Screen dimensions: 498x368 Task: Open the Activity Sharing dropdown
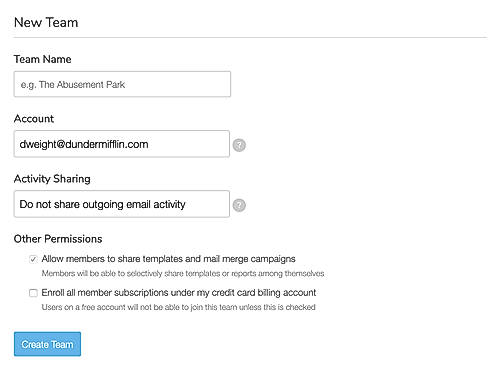tap(122, 204)
